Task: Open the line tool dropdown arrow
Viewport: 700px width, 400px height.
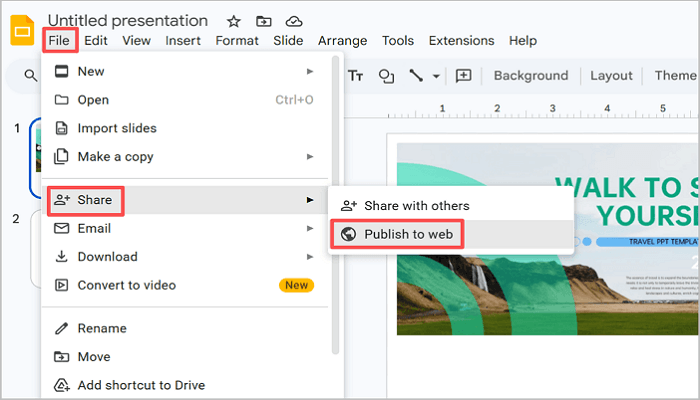Action: point(436,76)
